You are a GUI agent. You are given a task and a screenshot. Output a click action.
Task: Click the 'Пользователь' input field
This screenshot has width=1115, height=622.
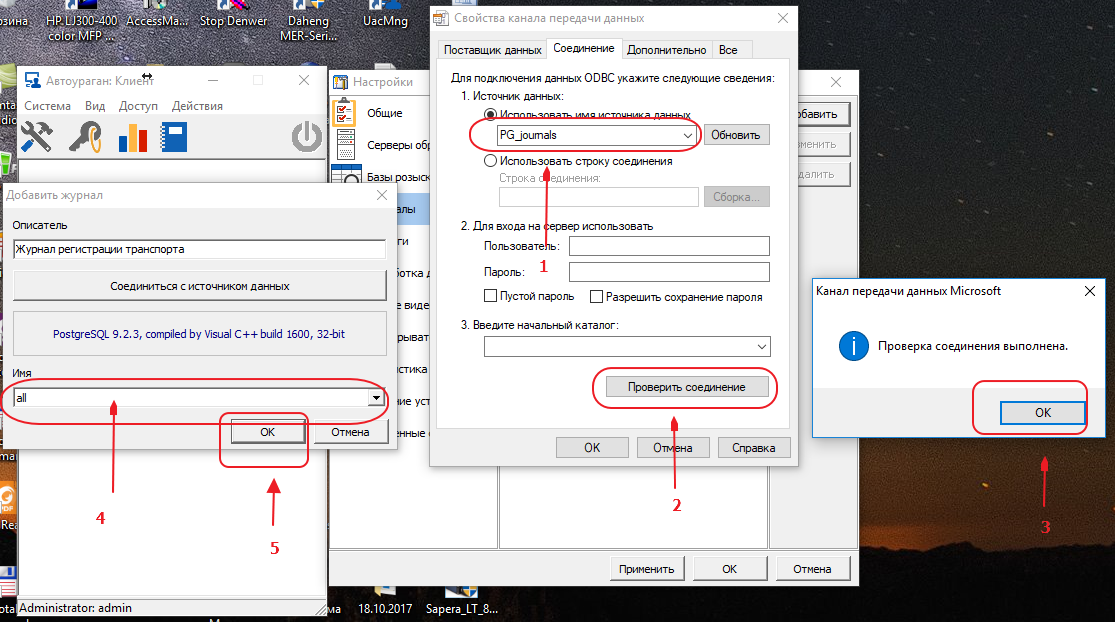[668, 246]
